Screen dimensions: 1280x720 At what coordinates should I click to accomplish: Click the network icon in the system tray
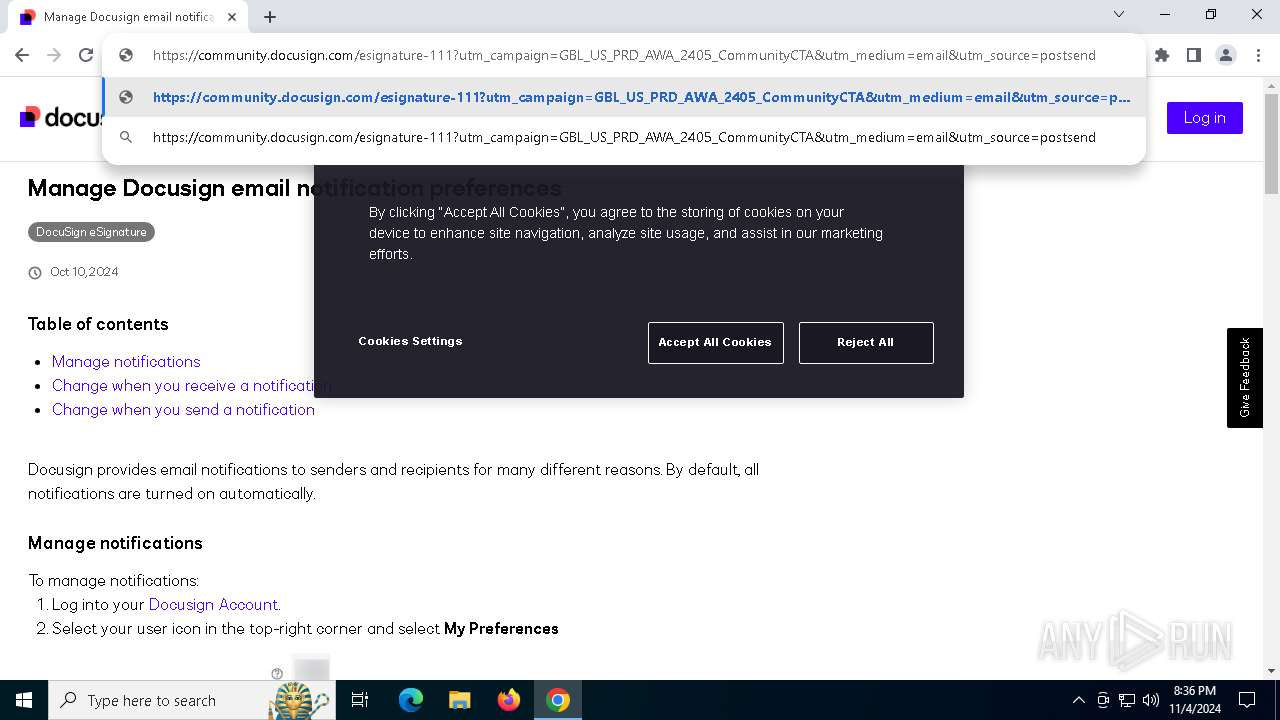[1127, 700]
